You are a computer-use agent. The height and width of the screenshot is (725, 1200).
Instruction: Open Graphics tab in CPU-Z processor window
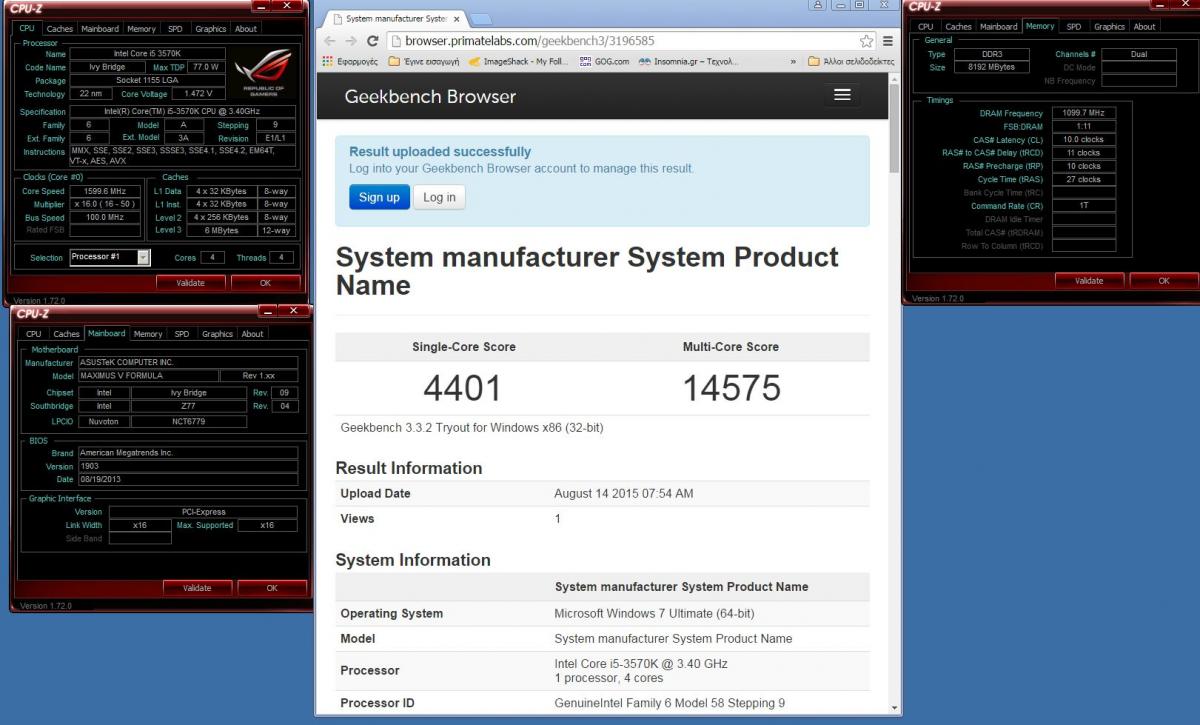point(210,29)
